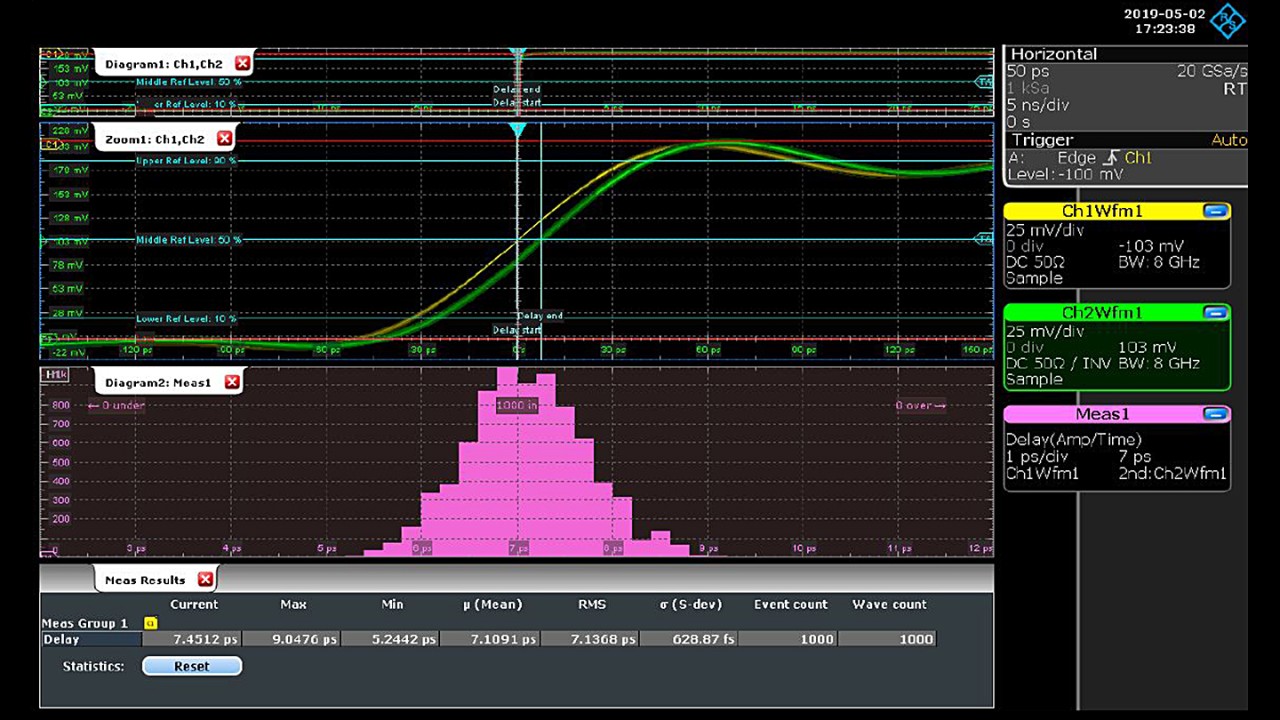Click the cyan trigger position marker in Zoom1
The image size is (1280, 720).
click(x=517, y=131)
